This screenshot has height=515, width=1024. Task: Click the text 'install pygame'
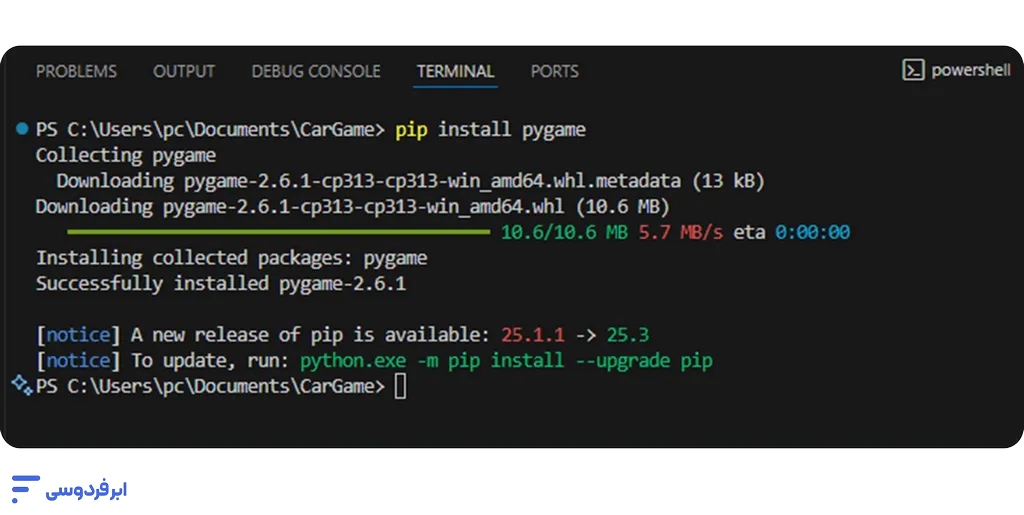tap(512, 130)
